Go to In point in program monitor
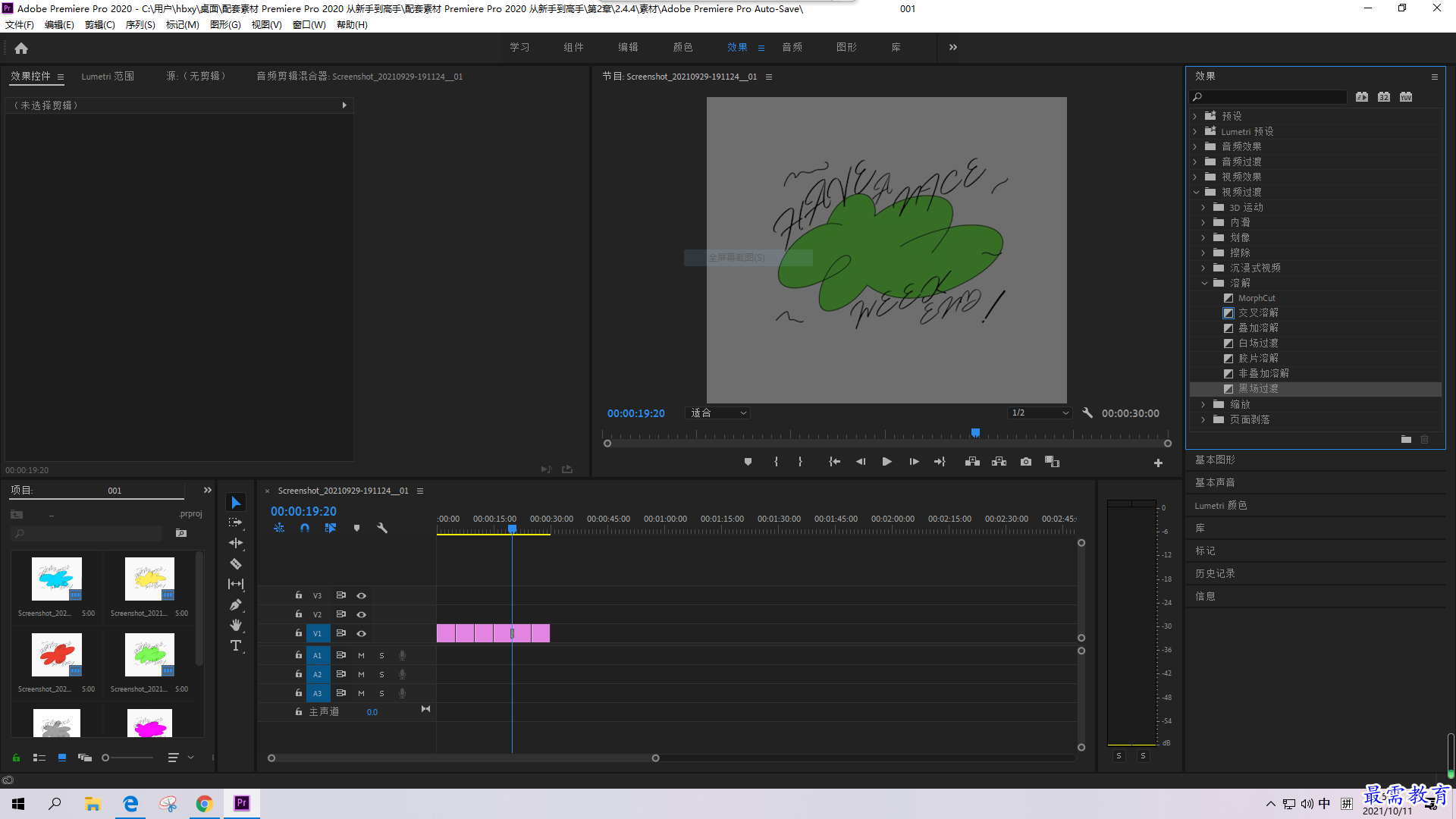Screen dimensions: 1456x819 point(834,462)
